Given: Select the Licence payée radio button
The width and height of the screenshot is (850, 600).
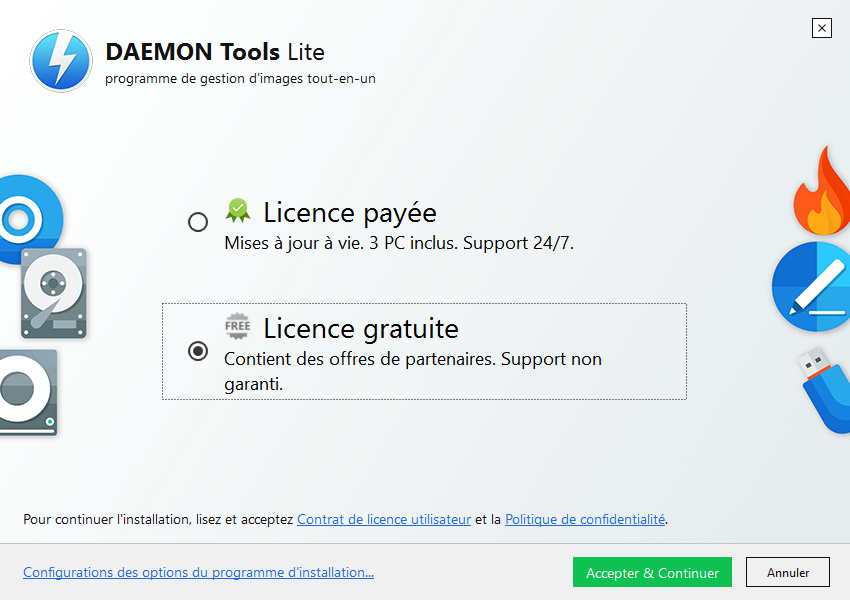Looking at the screenshot, I should [198, 222].
